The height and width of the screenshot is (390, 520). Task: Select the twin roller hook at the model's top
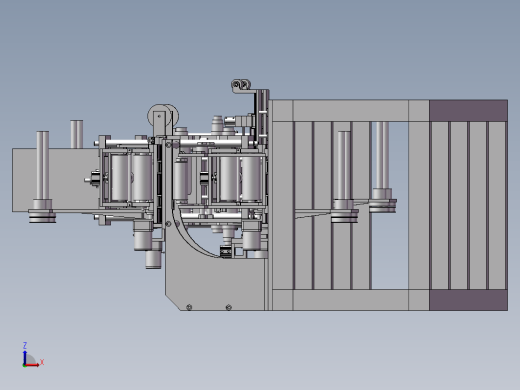click(241, 86)
